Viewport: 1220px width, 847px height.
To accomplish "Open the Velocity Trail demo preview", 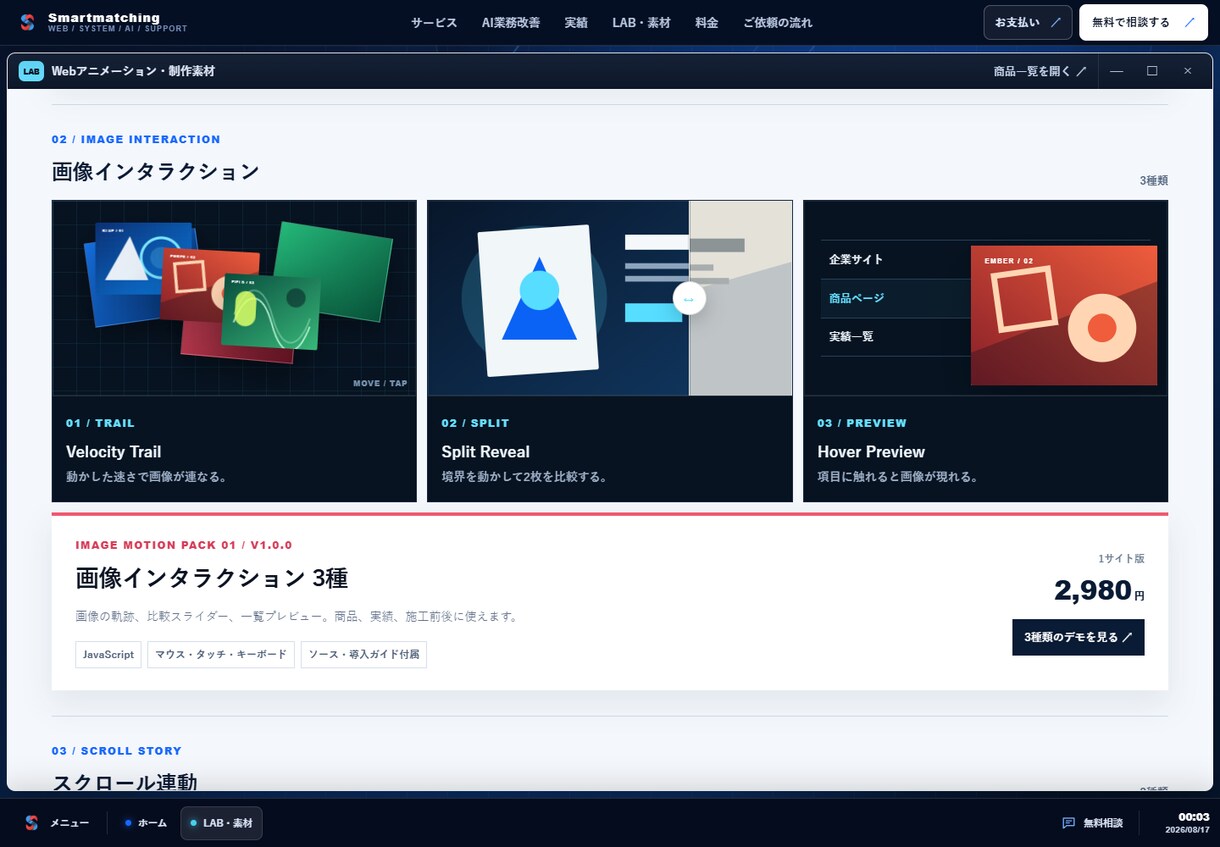I will coord(234,298).
